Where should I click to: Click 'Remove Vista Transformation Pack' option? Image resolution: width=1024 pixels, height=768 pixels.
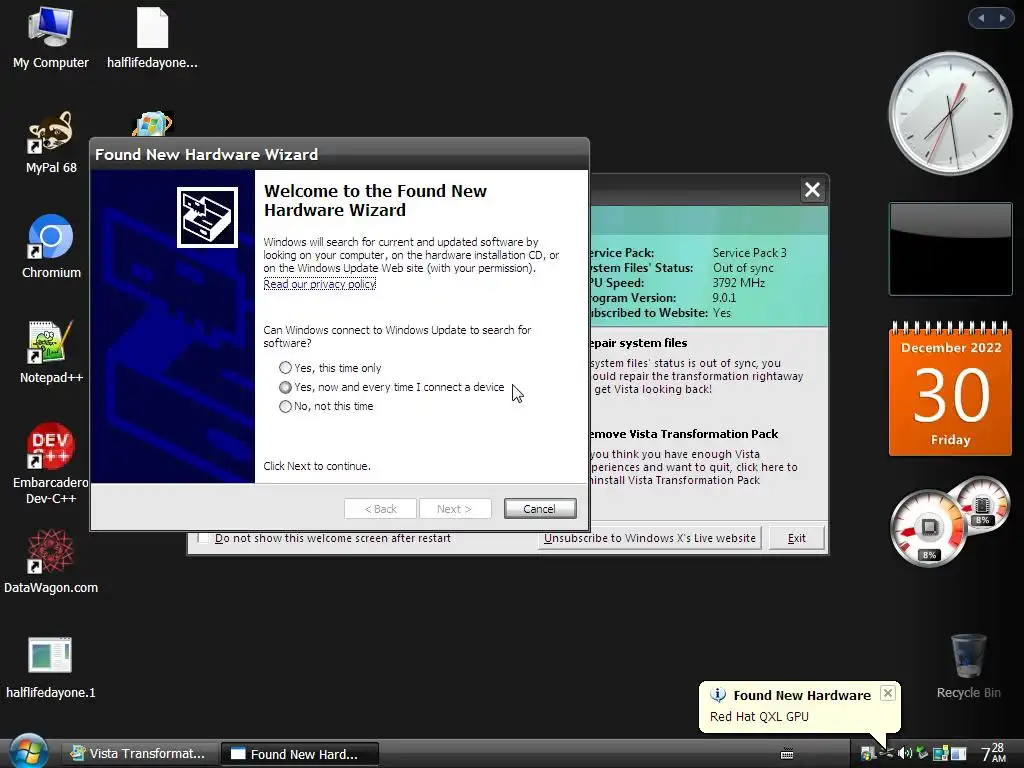point(683,434)
